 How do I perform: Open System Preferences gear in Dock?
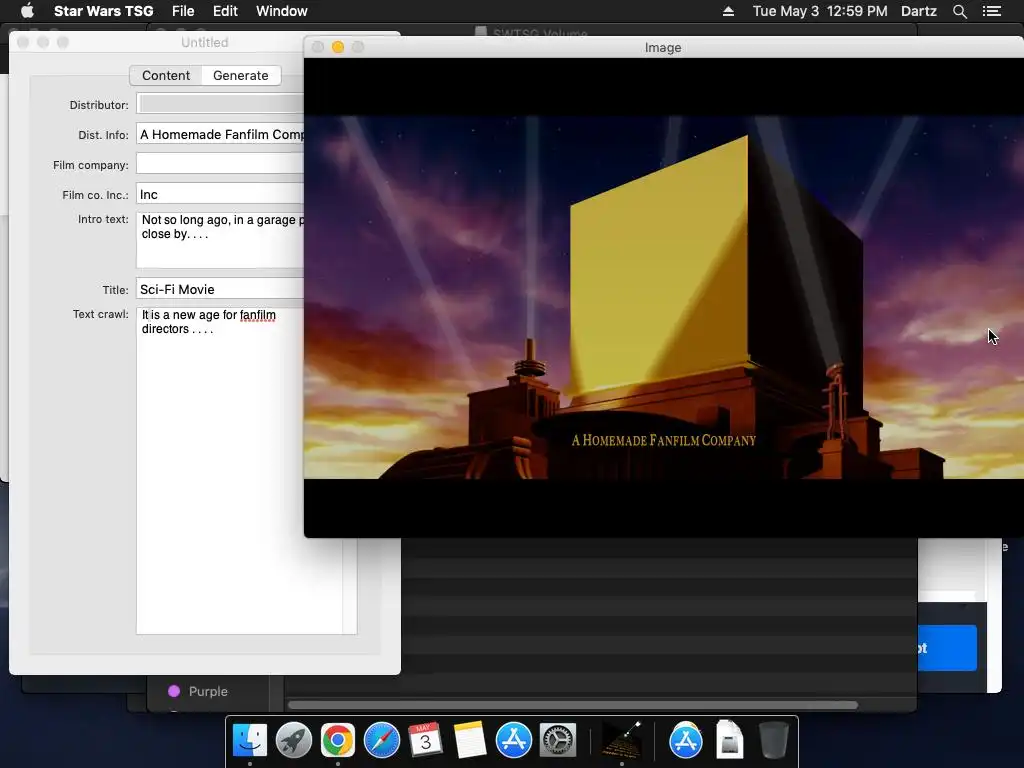(557, 741)
